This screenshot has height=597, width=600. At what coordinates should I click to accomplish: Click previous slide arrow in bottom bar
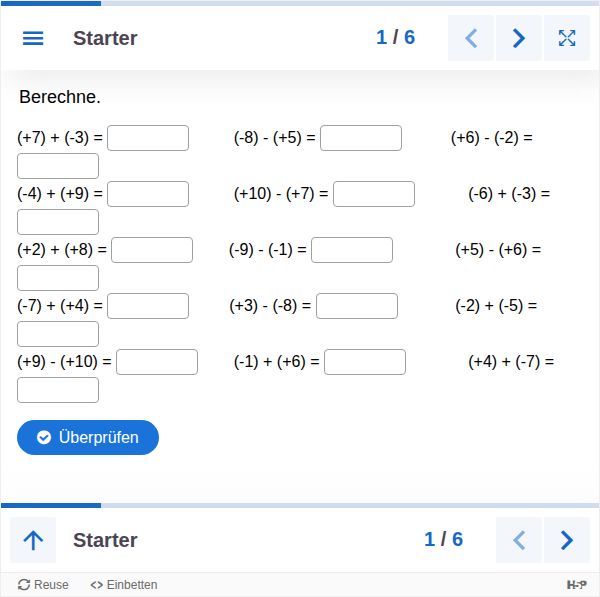pos(519,540)
